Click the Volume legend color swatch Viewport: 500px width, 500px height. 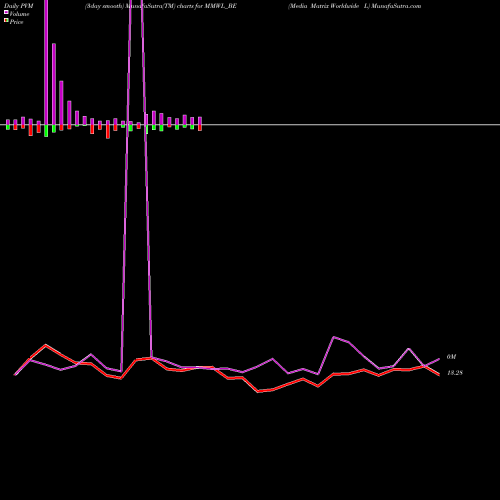(6, 12)
